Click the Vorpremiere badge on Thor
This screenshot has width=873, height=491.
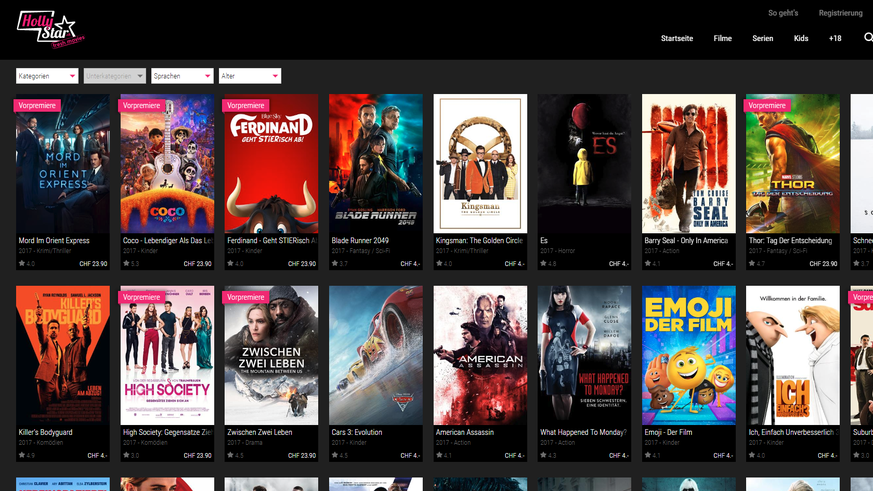coord(767,105)
